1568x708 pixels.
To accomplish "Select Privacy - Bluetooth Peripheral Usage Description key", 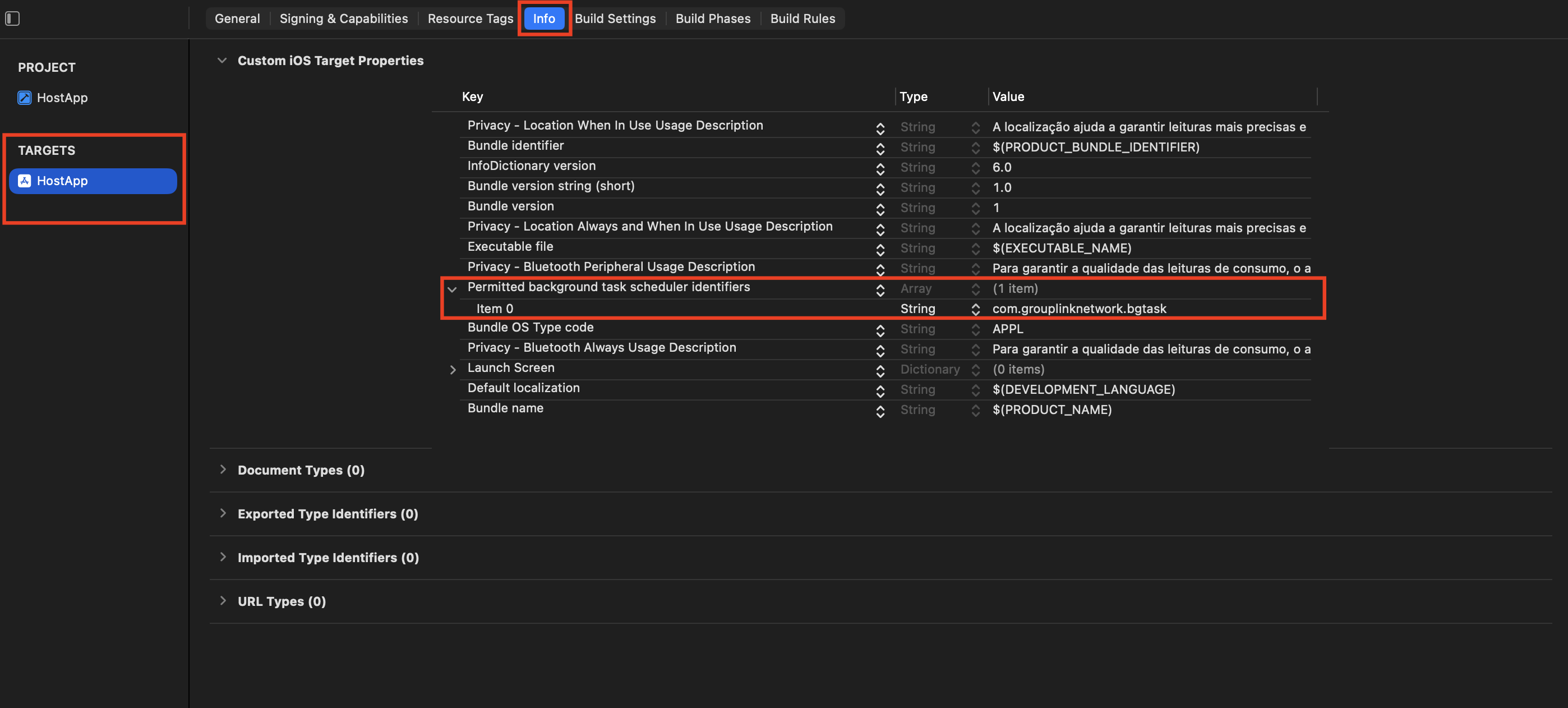I will [611, 266].
